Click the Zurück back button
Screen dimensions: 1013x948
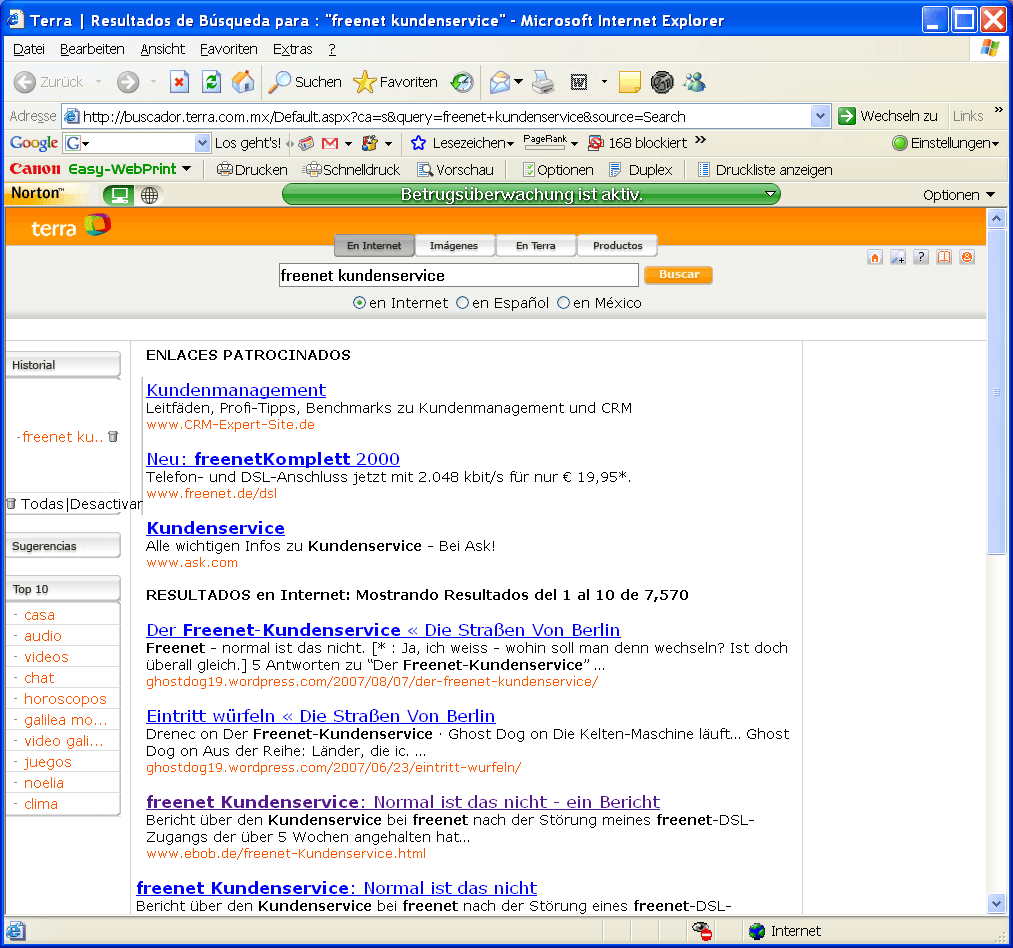(x=49, y=82)
